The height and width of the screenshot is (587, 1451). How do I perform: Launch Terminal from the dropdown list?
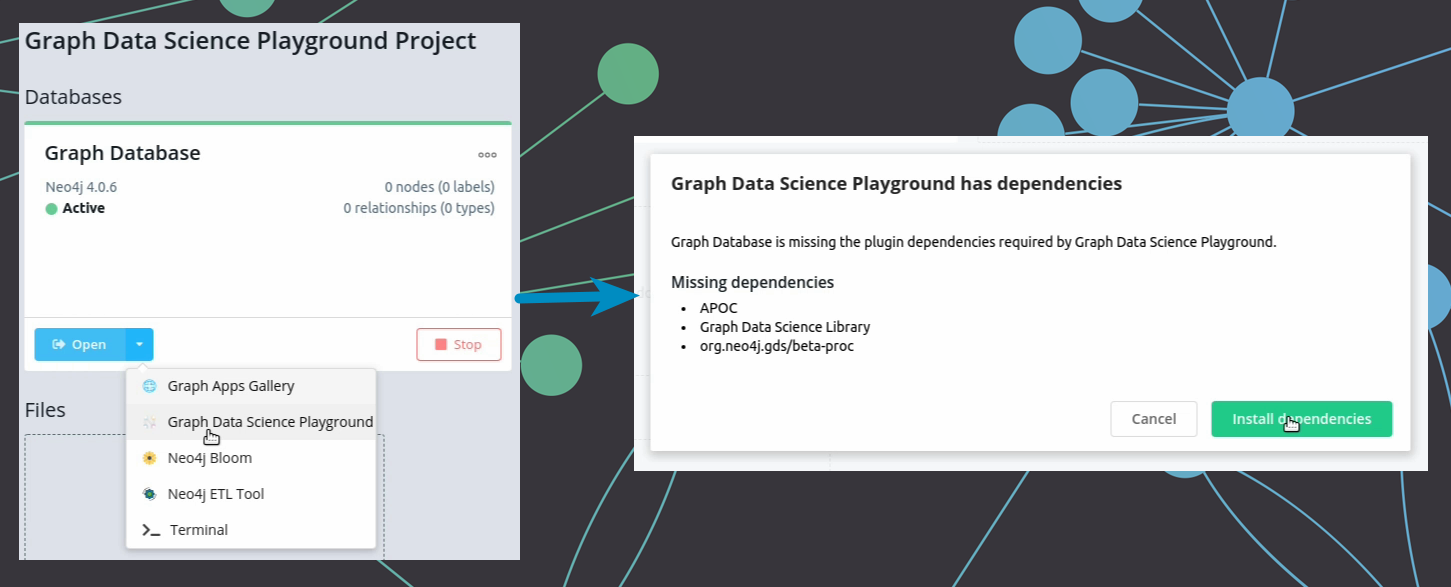click(x=251, y=530)
